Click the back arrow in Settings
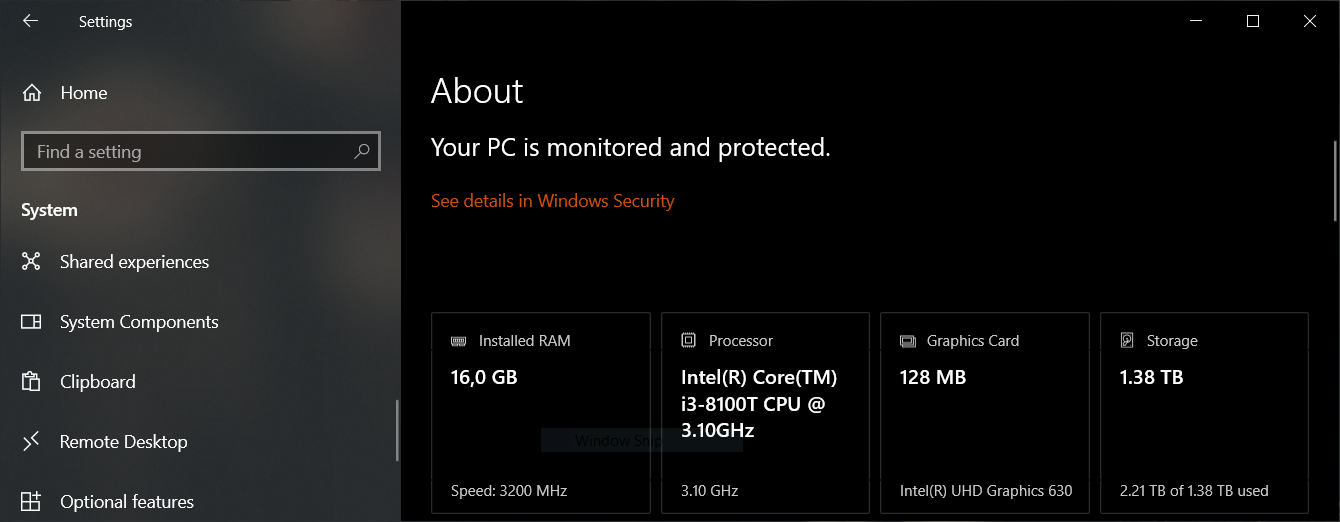The width and height of the screenshot is (1340, 522). (30, 21)
